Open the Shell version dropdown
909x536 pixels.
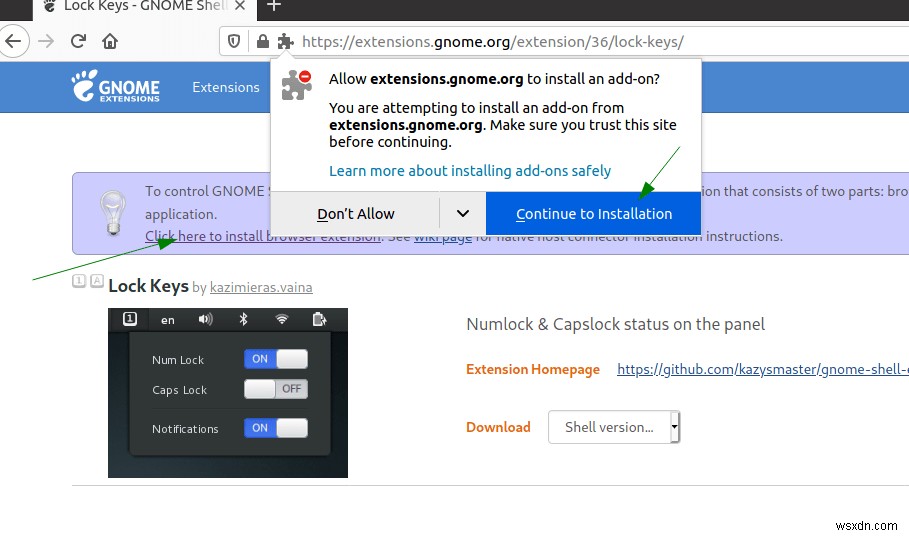click(x=614, y=427)
